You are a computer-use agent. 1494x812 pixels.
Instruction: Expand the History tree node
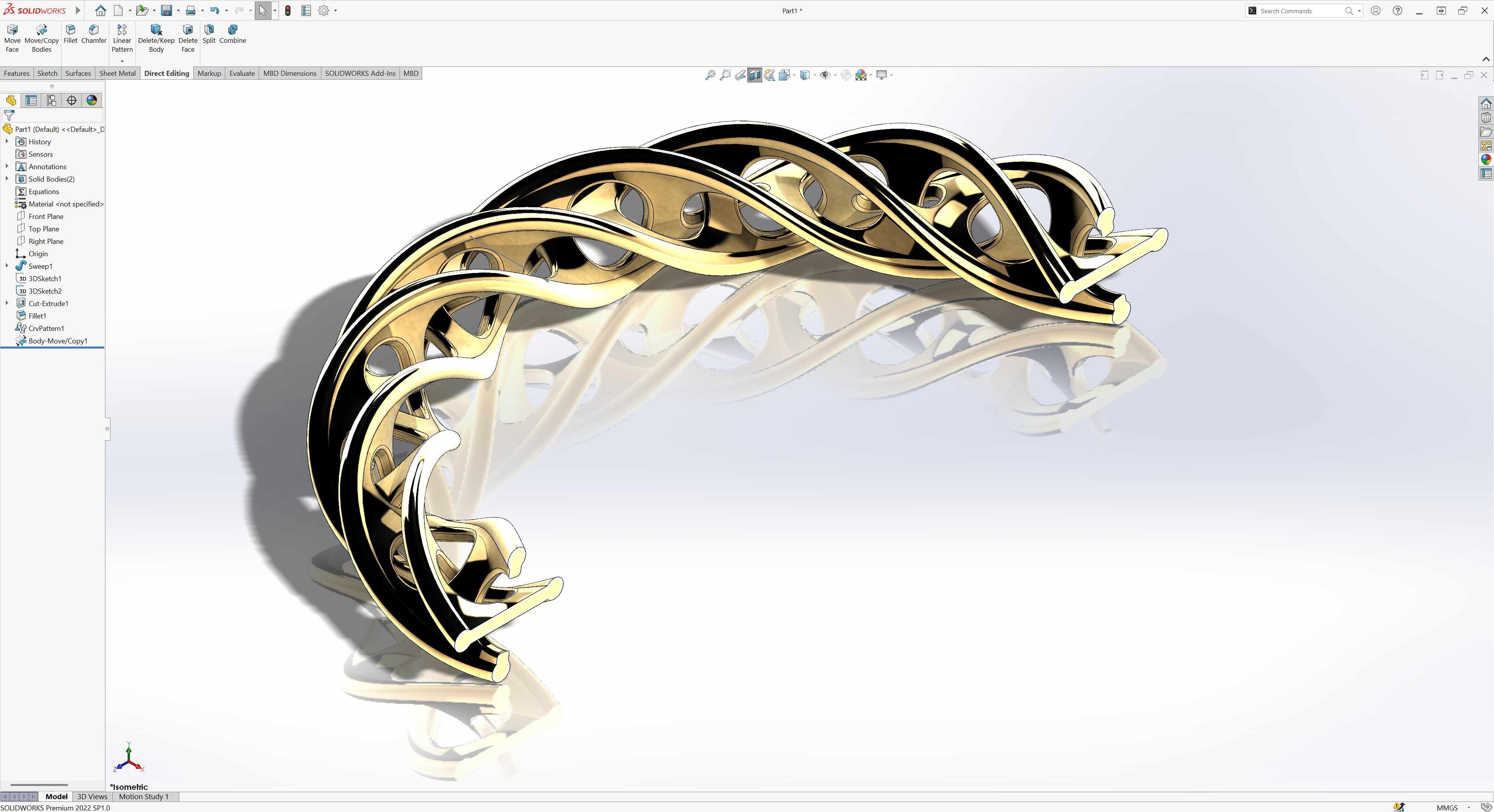7,142
